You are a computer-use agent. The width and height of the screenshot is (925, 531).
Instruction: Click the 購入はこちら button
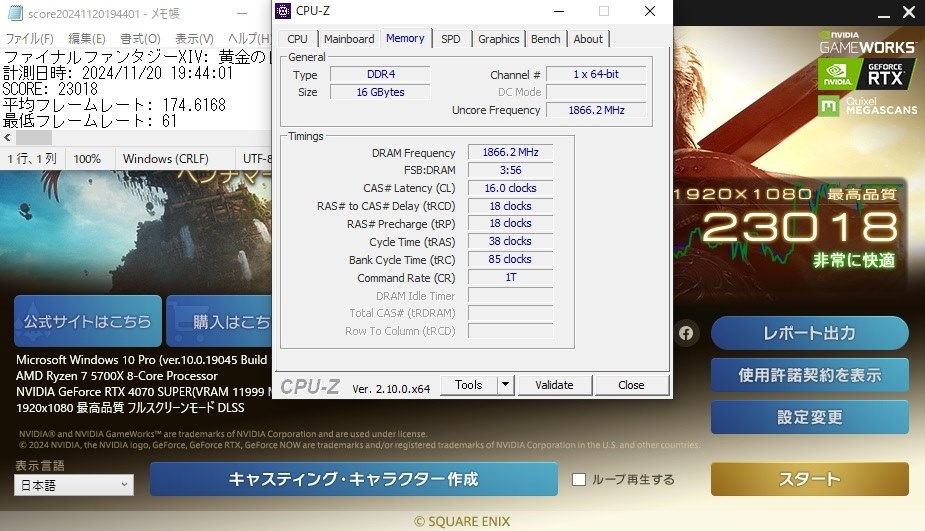pyautogui.click(x=219, y=321)
